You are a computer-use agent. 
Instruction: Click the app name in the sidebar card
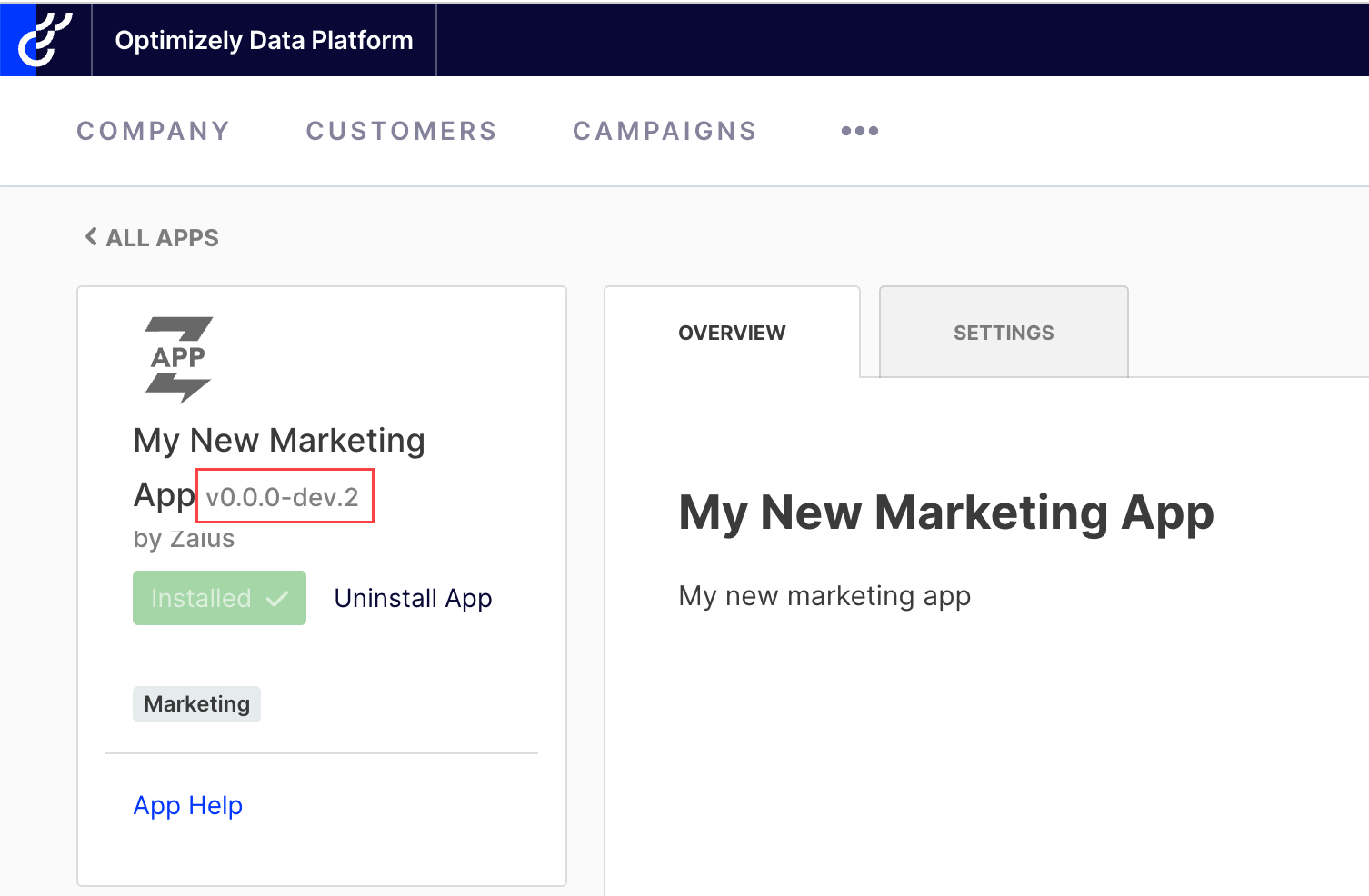pos(278,441)
